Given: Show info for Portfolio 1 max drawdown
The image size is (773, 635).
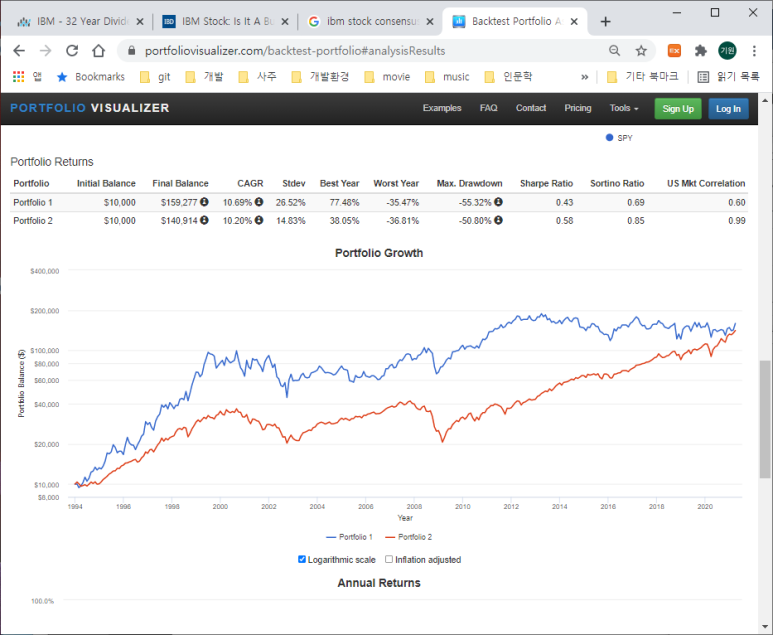Looking at the screenshot, I should click(x=498, y=202).
